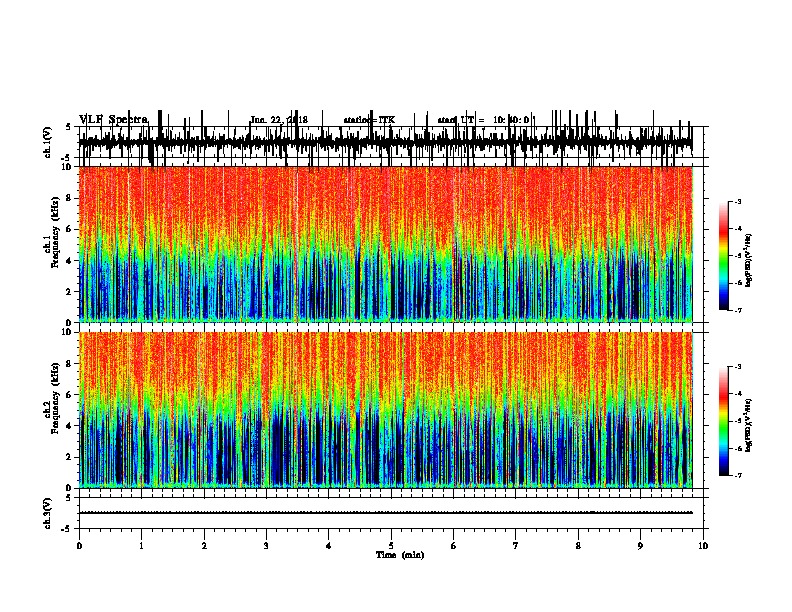Click inside the ch.1 spectrogram panel
Screen dimensions: 792x612
pos(386,244)
